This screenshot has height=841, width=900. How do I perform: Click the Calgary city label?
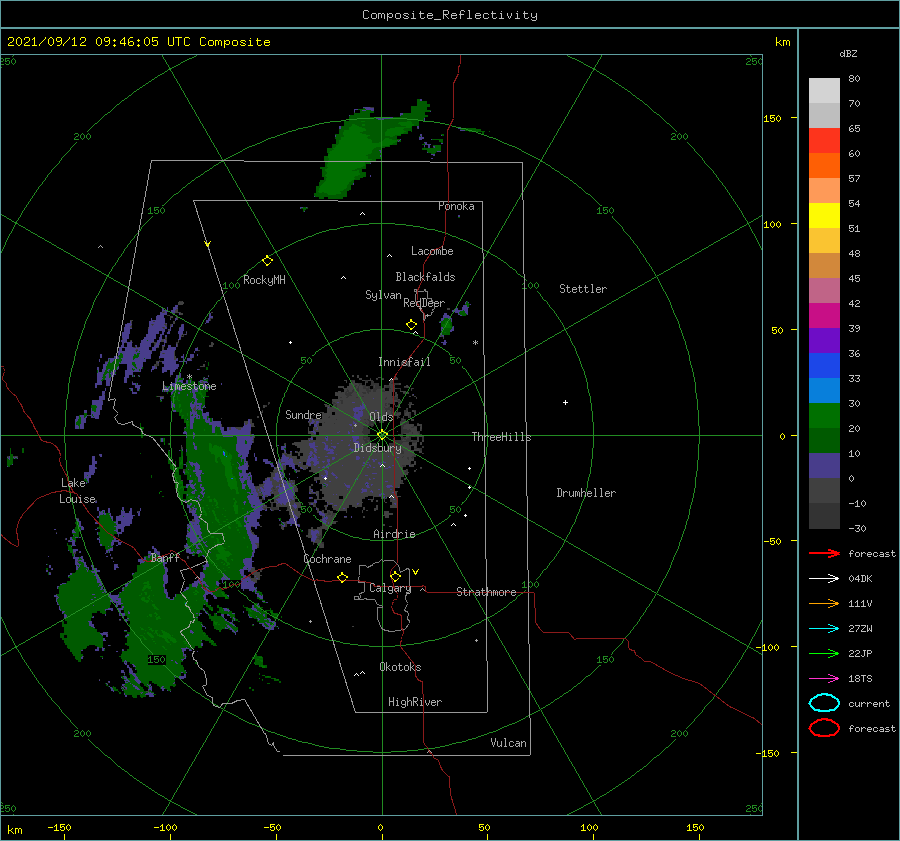(x=390, y=588)
